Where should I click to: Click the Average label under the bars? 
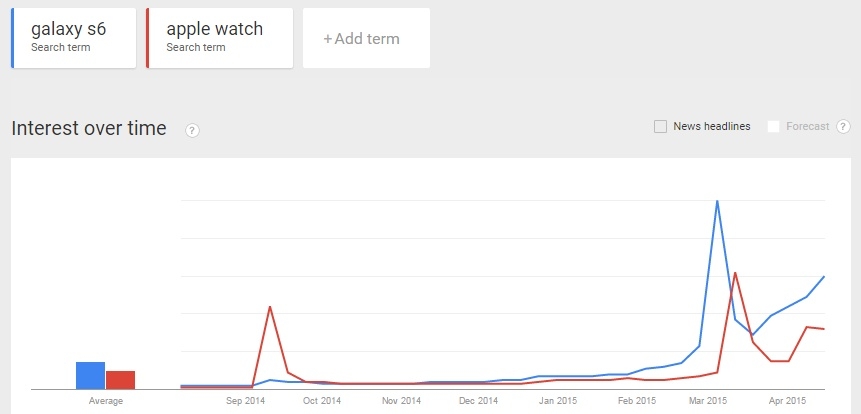click(106, 401)
